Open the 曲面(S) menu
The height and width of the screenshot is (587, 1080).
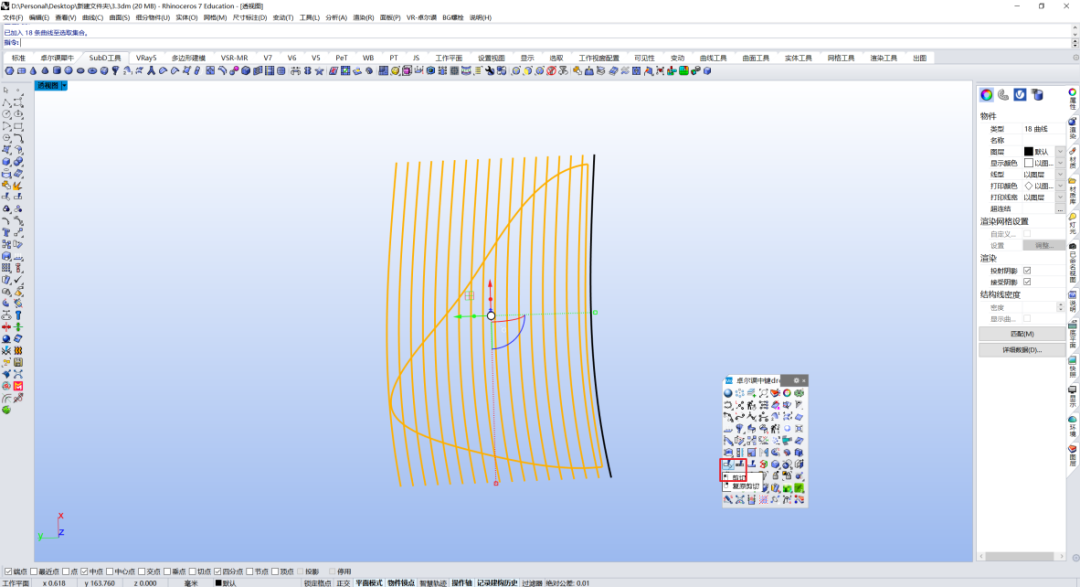pos(119,17)
